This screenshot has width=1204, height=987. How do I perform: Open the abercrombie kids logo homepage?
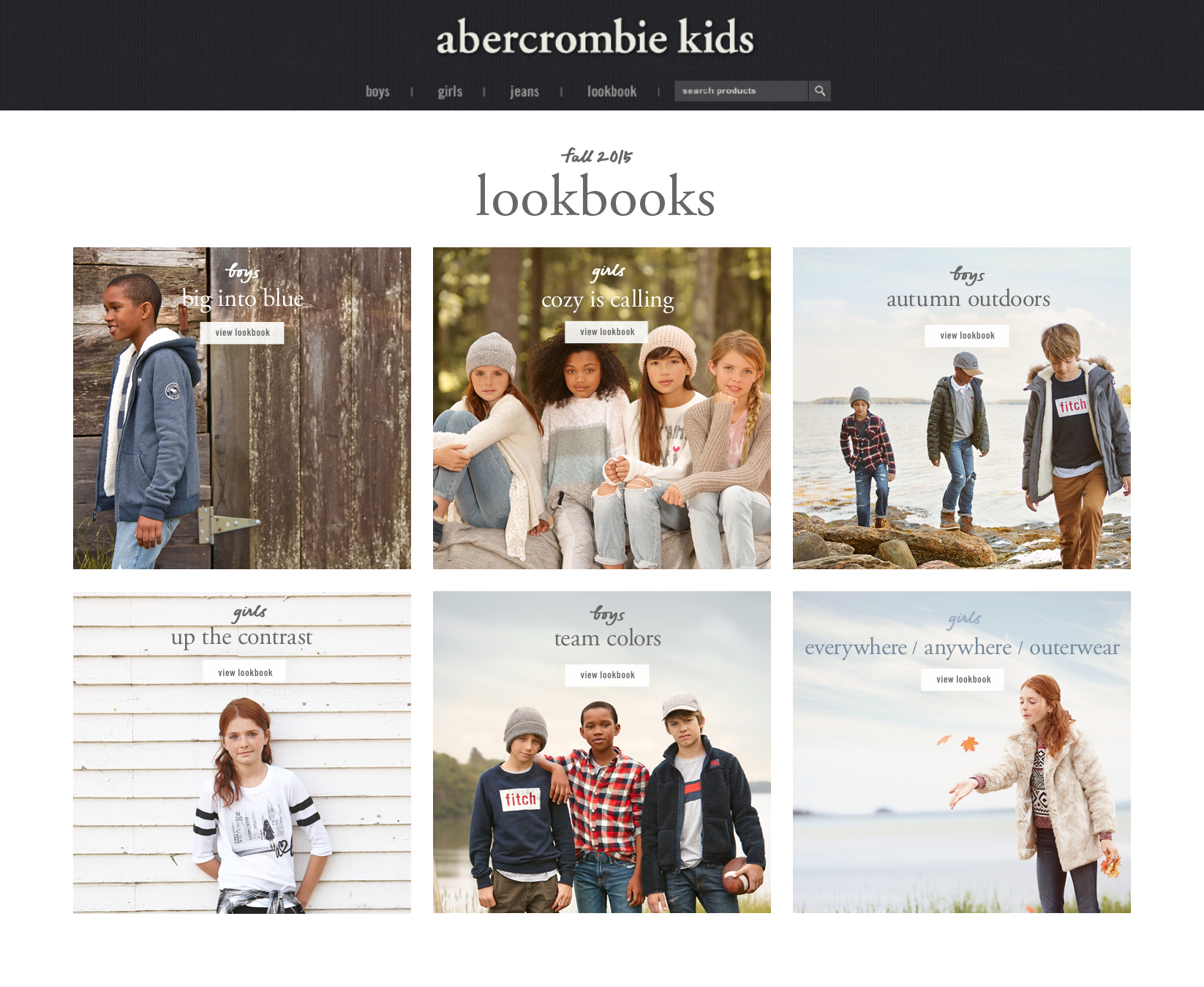[x=595, y=37]
